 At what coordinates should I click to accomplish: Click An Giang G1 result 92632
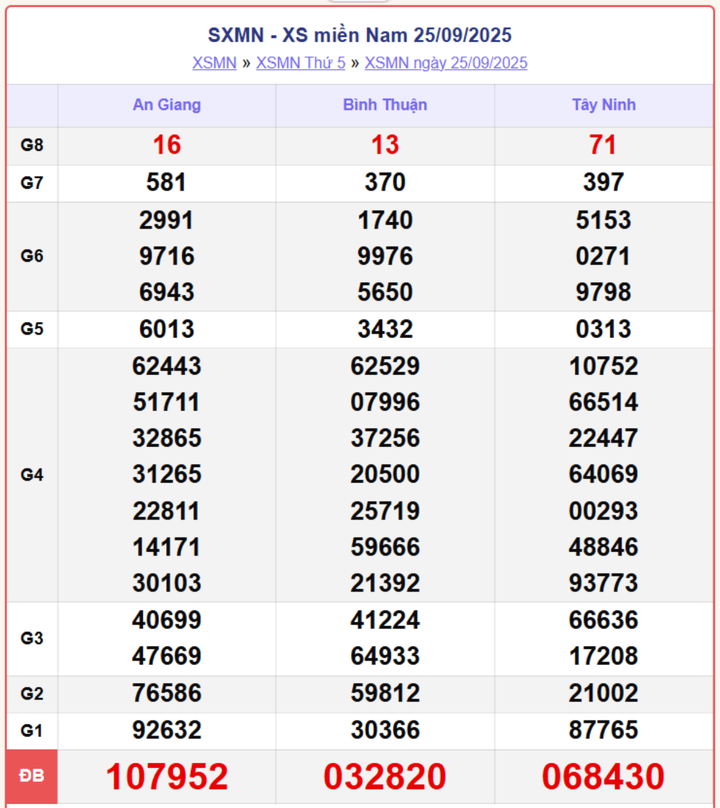pyautogui.click(x=167, y=730)
